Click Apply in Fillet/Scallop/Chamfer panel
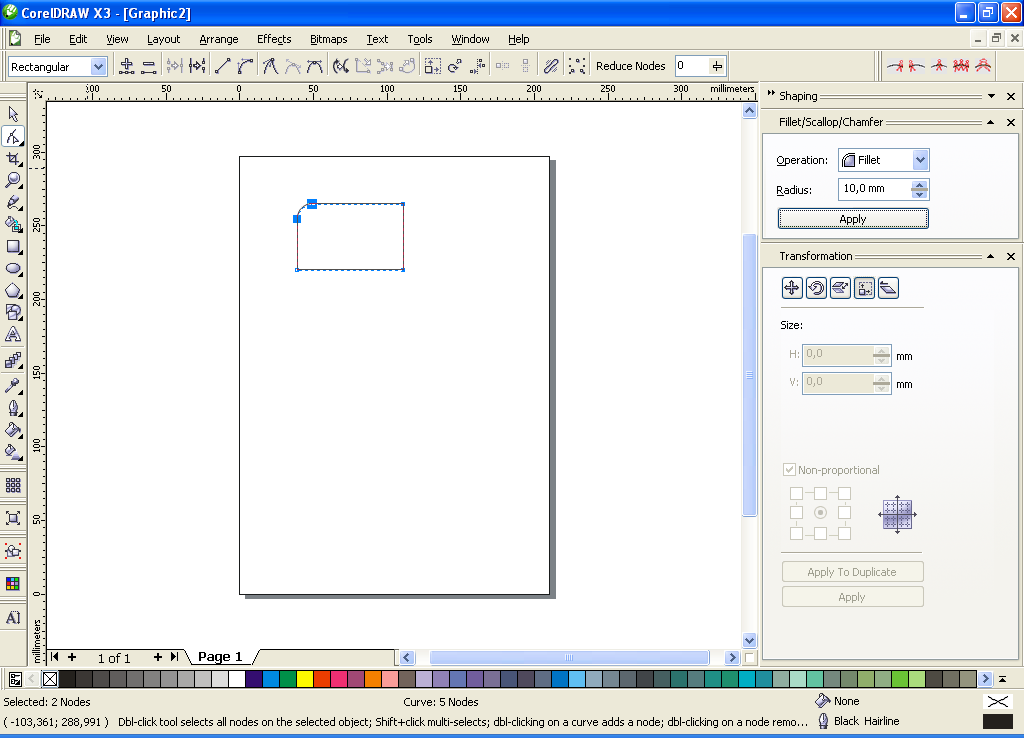 (x=853, y=219)
